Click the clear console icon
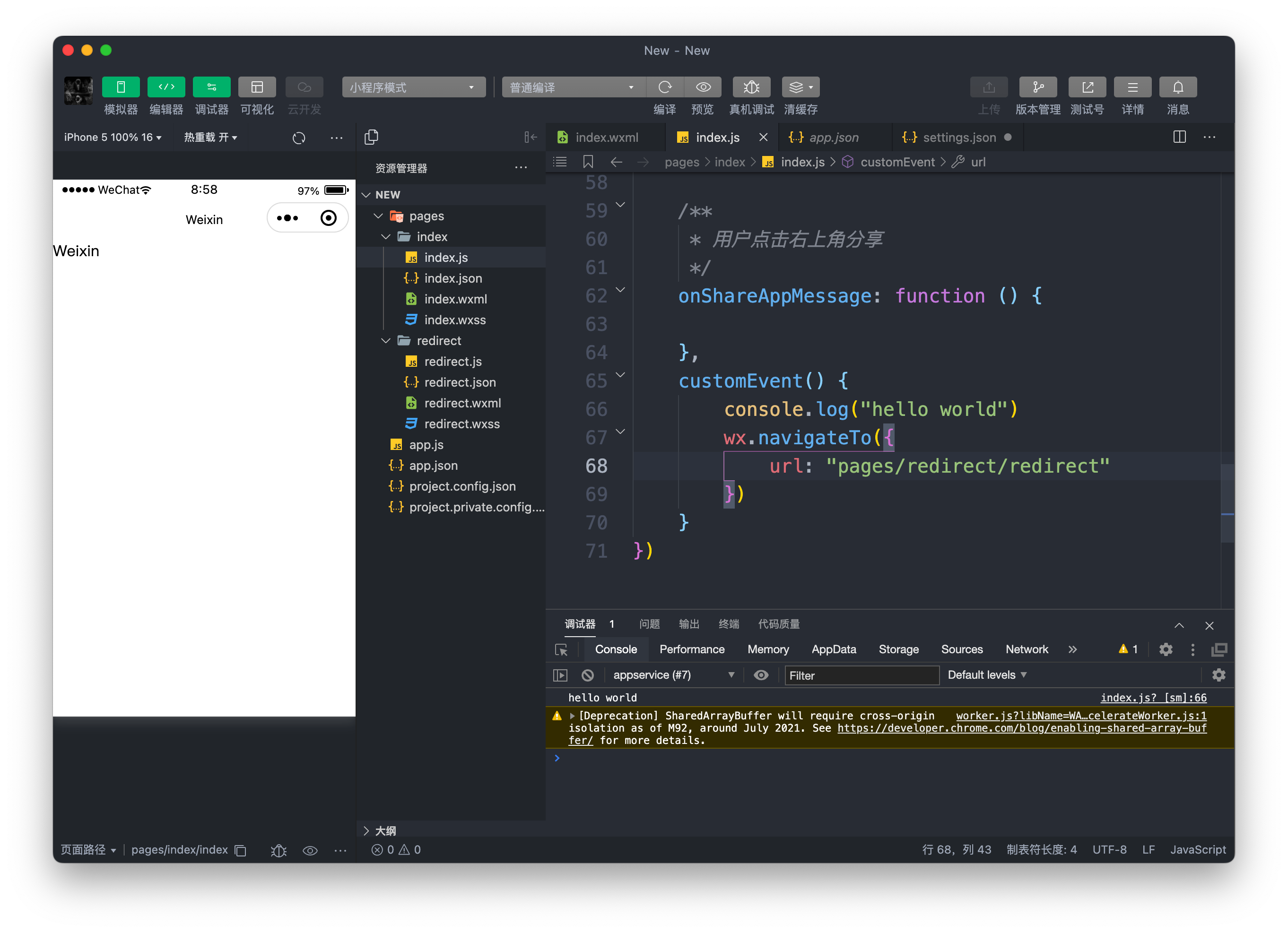 (588, 675)
